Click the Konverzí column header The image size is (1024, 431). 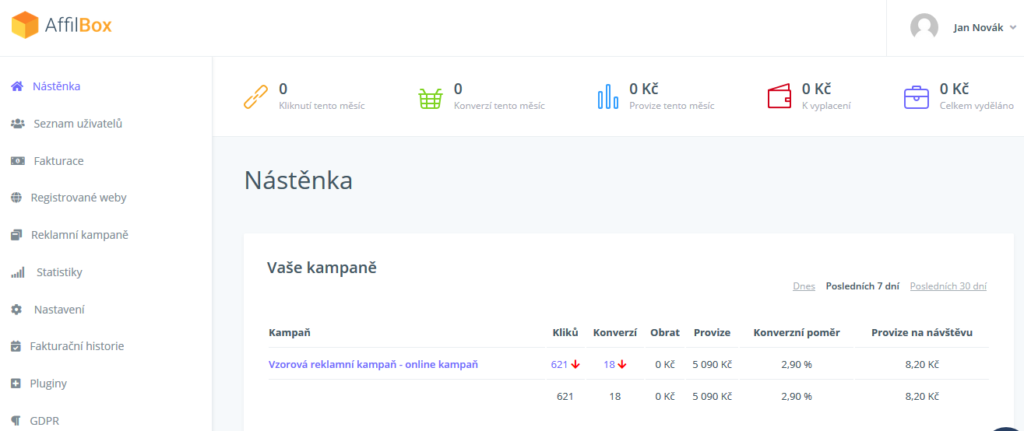615,333
